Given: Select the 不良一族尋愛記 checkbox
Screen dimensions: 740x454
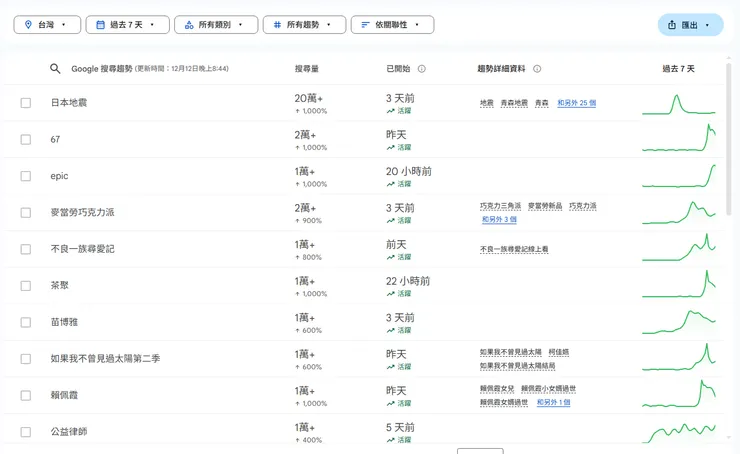Looking at the screenshot, I should (x=26, y=249).
